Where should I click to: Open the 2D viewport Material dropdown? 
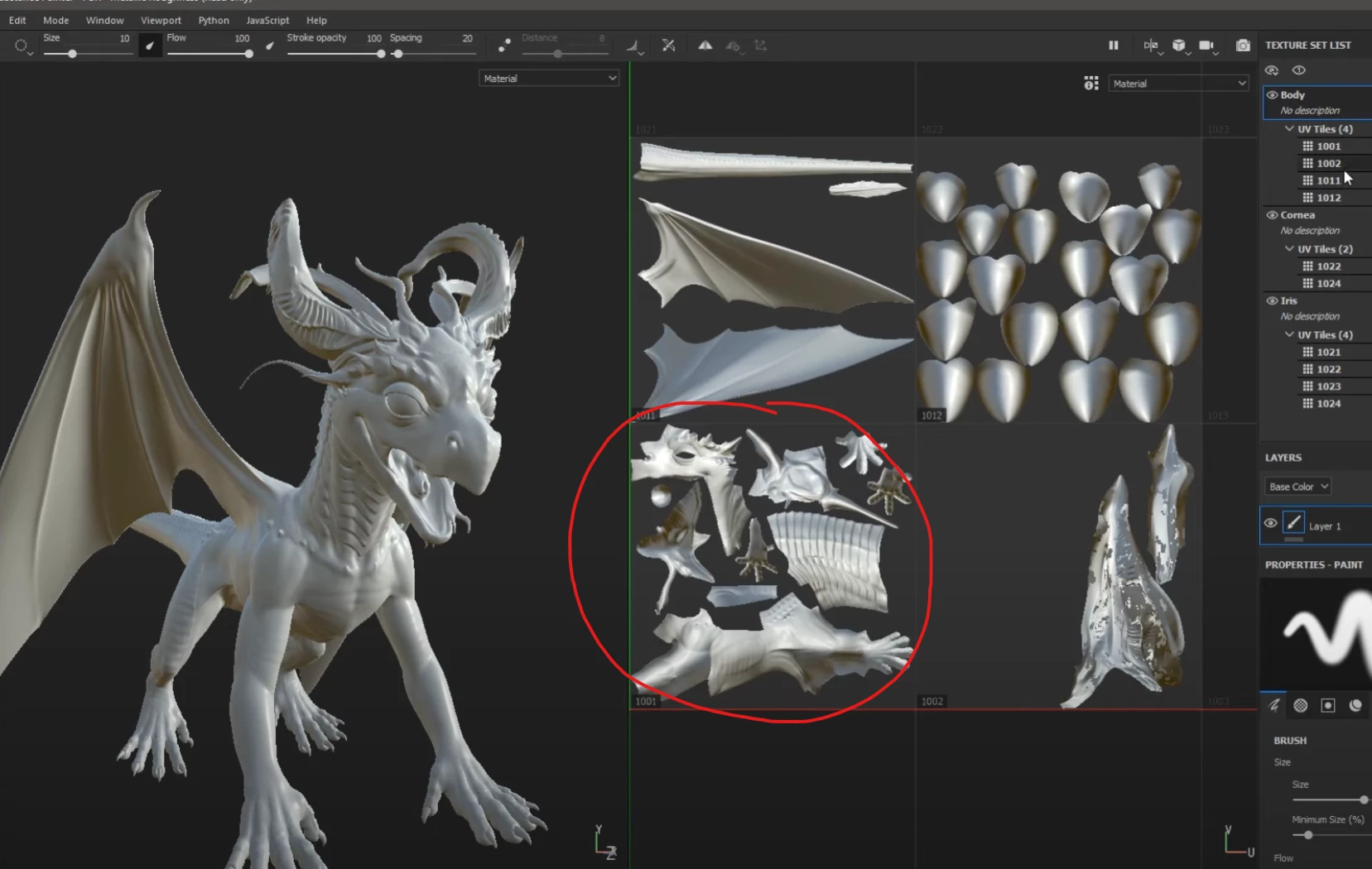1178,84
